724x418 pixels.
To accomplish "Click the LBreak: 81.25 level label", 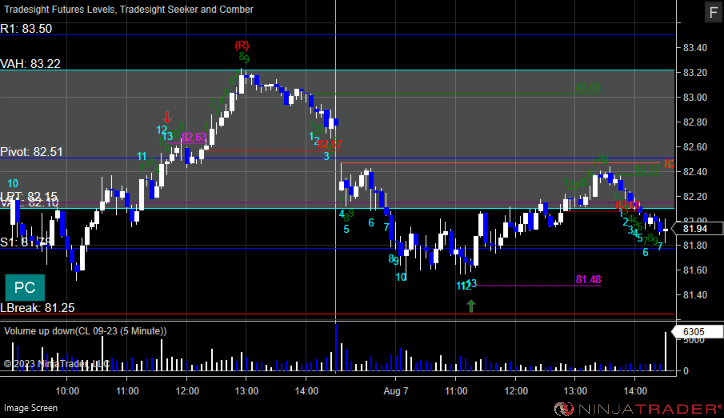I will pyautogui.click(x=37, y=308).
